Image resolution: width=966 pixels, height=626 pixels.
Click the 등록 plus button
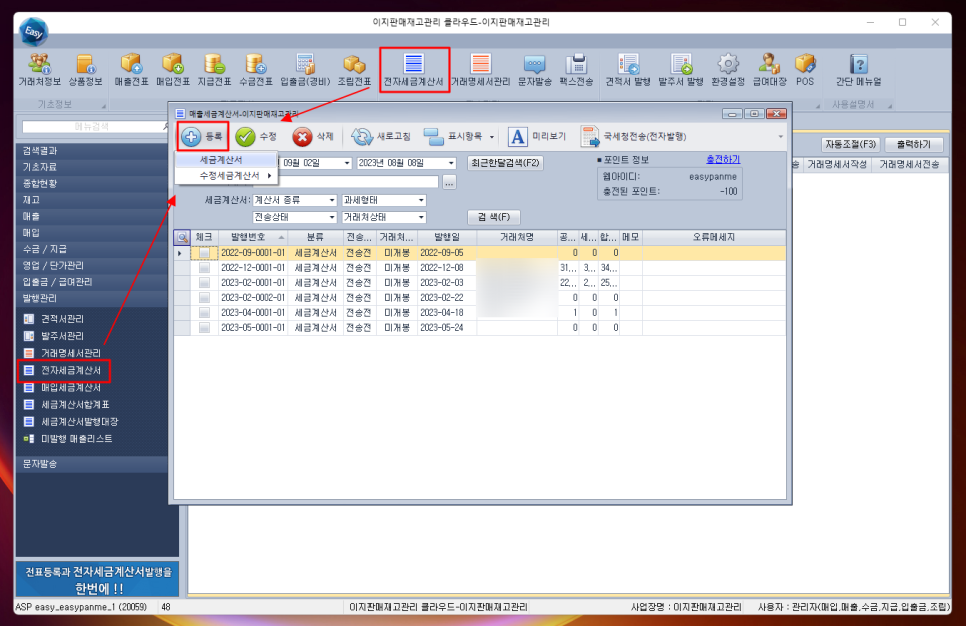(203, 136)
